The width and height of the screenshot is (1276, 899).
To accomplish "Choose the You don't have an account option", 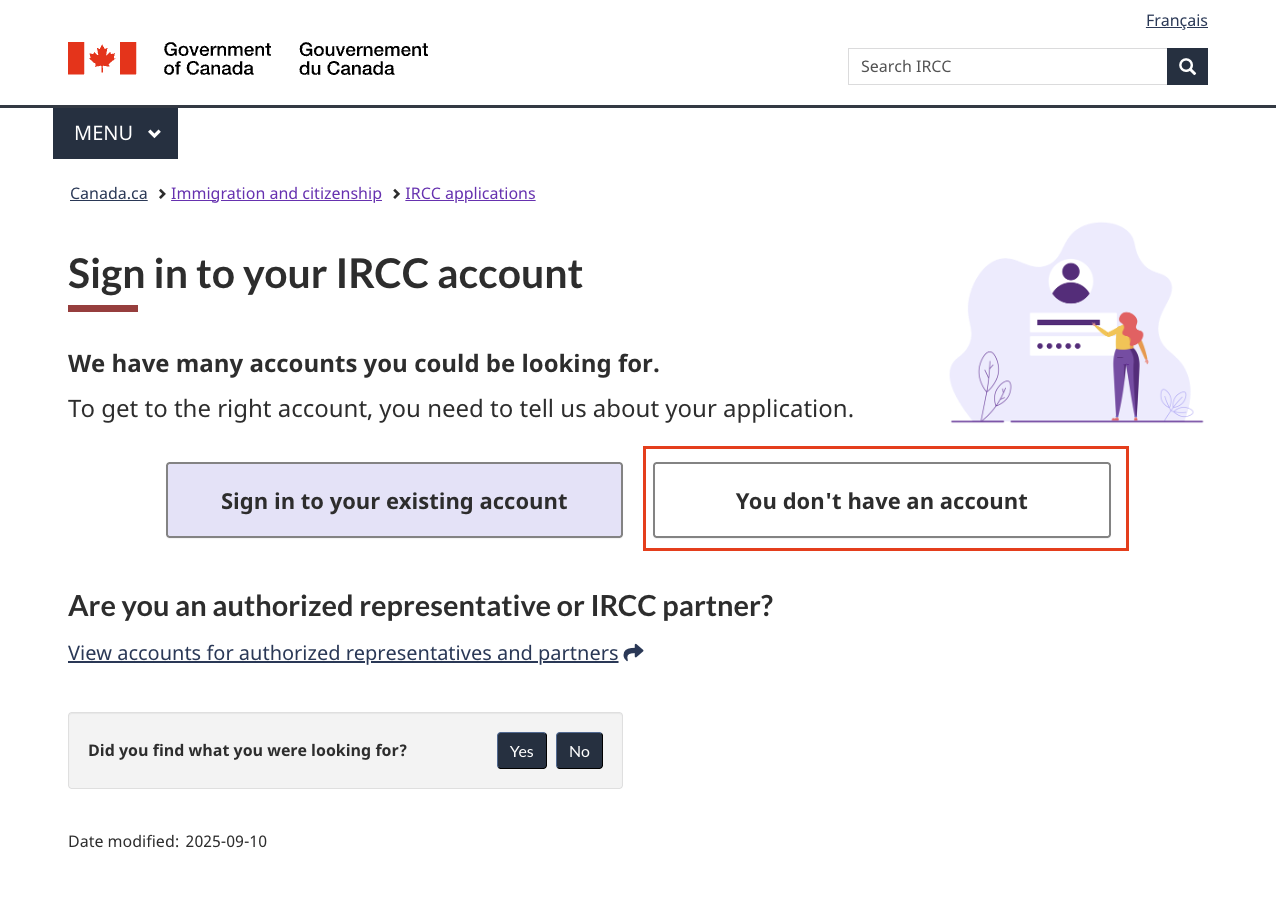I will pos(881,500).
